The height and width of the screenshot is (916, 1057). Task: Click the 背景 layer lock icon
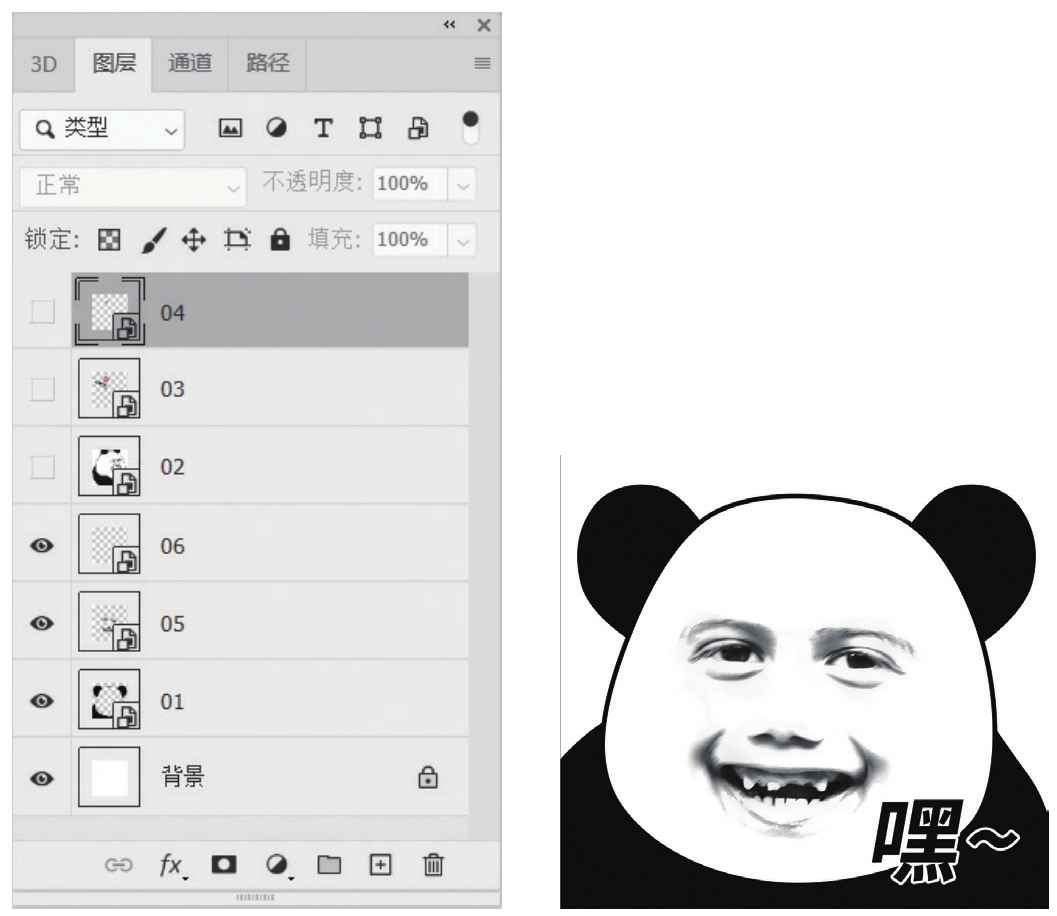point(428,777)
